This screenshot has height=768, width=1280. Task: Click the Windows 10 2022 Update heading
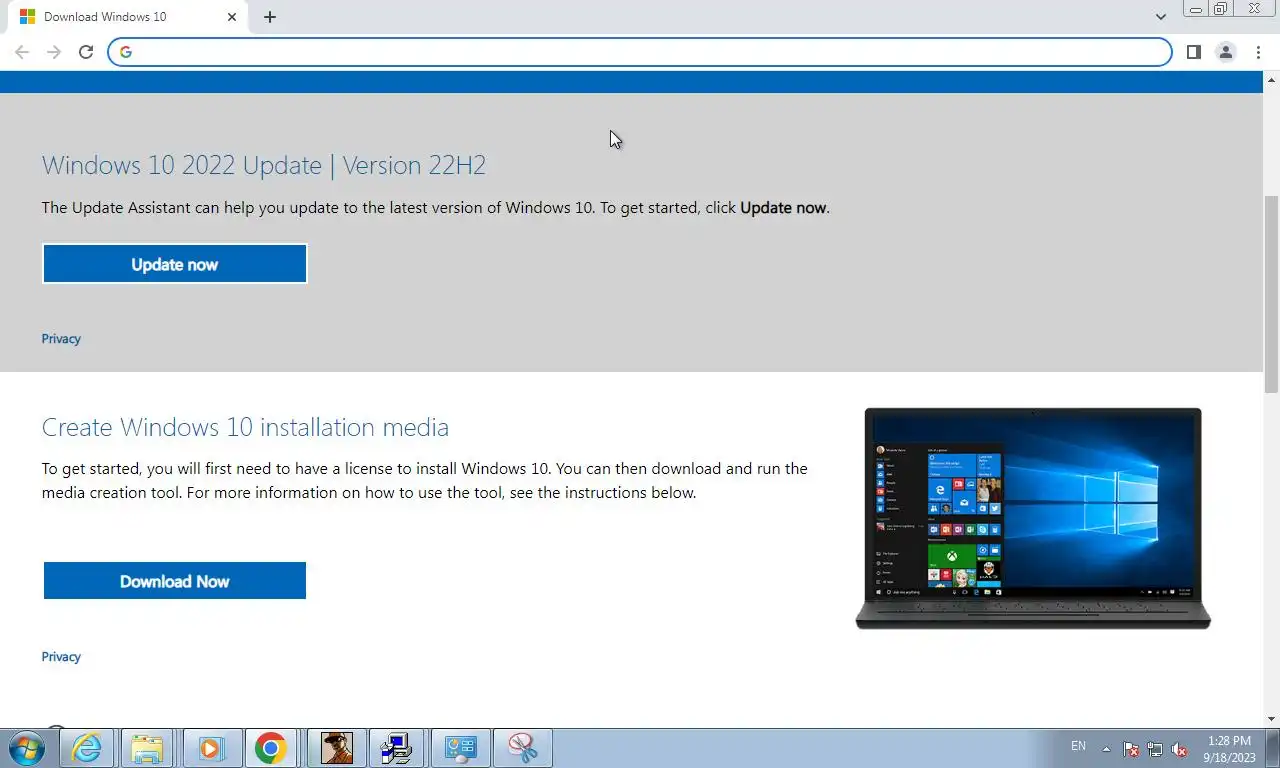(x=264, y=165)
